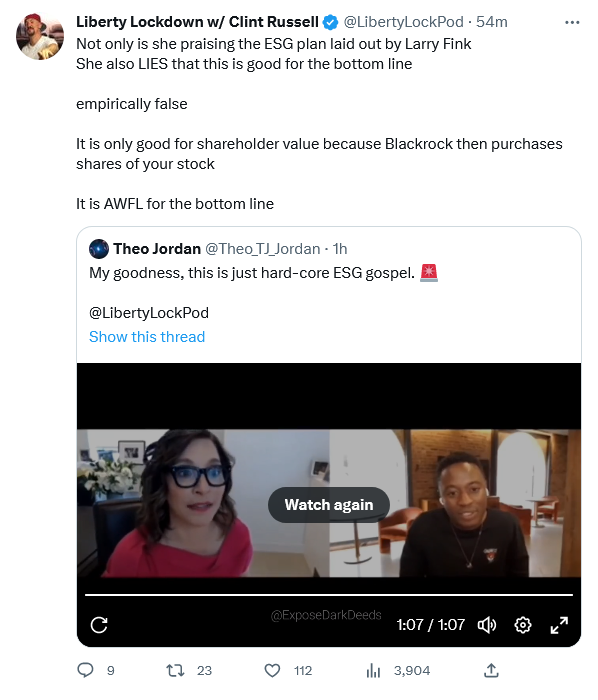
Task: Open video settings gear icon
Action: [x=523, y=625]
